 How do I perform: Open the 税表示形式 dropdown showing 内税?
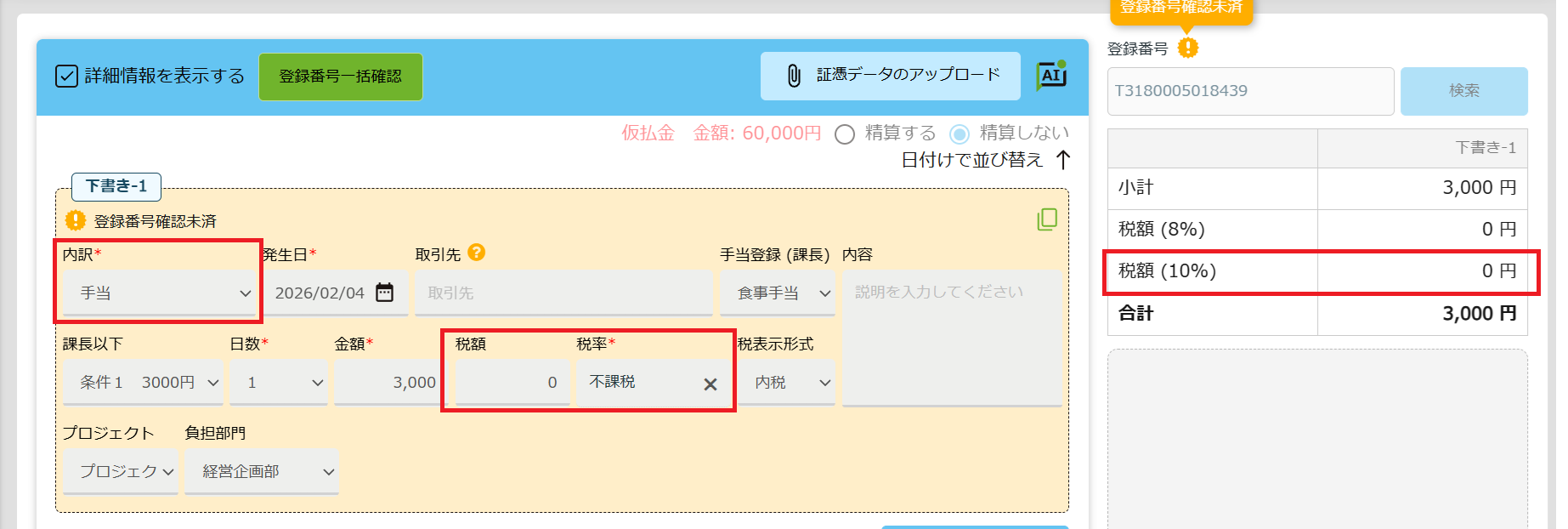coord(786,383)
